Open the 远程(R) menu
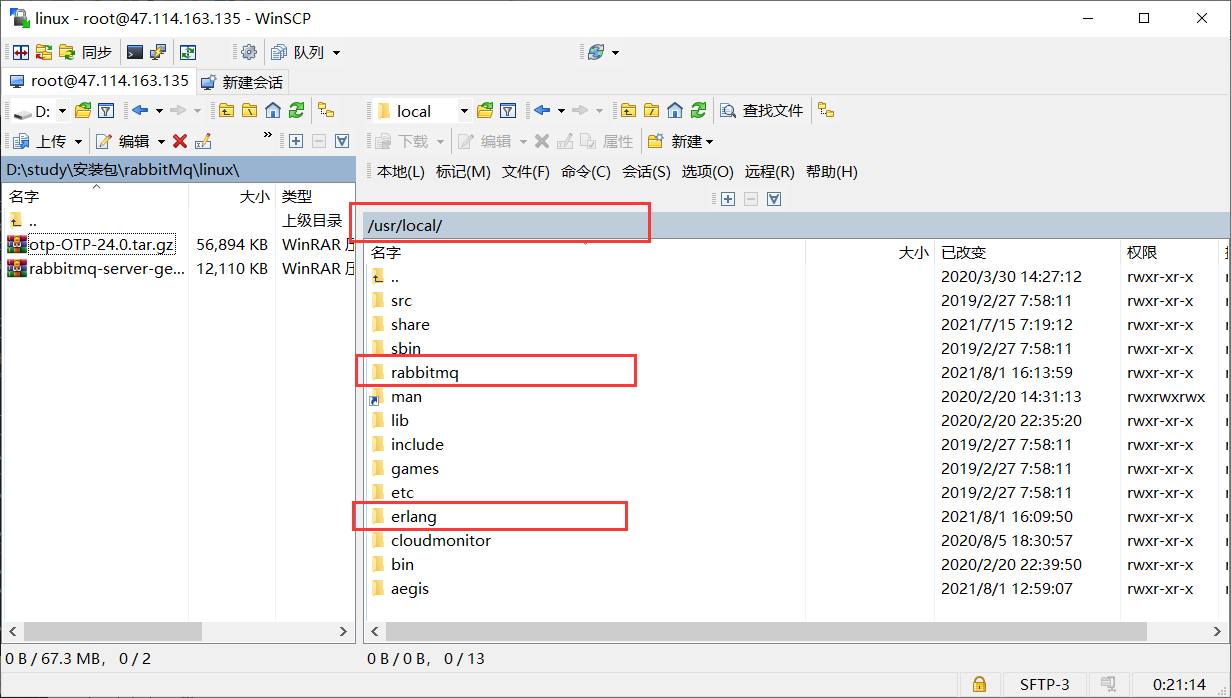The image size is (1231, 698). [x=770, y=172]
